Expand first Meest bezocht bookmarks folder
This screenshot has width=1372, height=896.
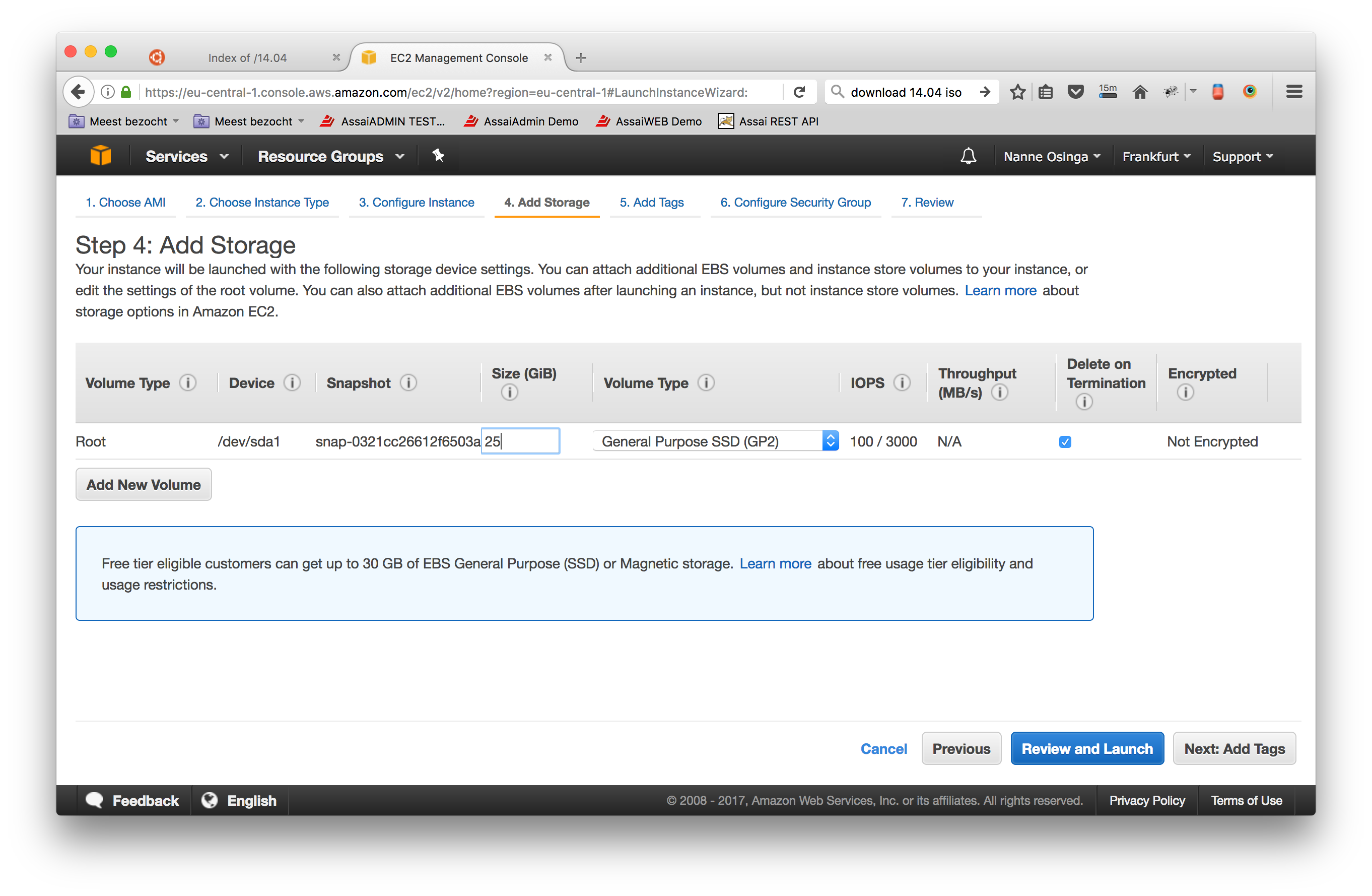pos(124,121)
